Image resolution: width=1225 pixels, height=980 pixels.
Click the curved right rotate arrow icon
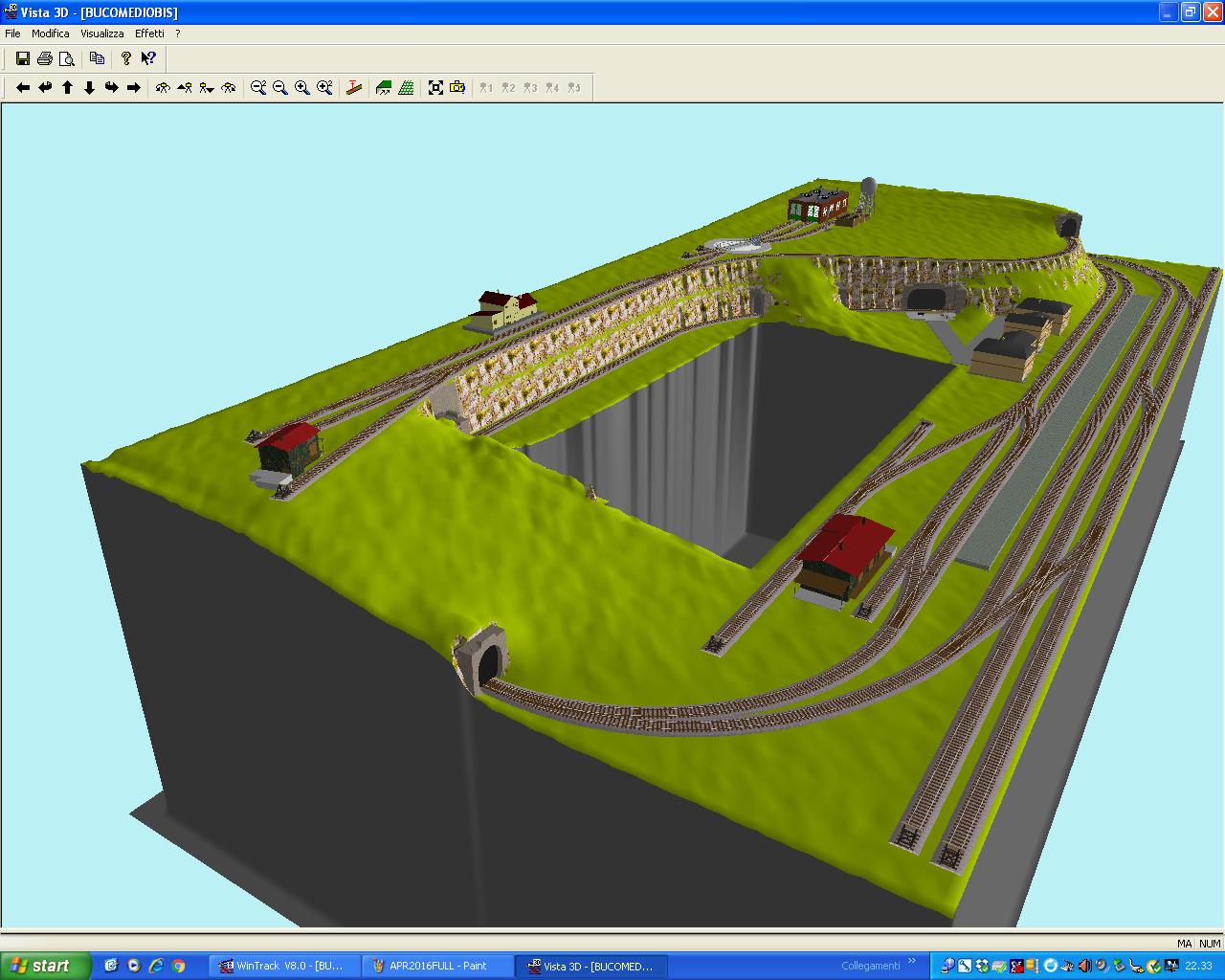111,88
